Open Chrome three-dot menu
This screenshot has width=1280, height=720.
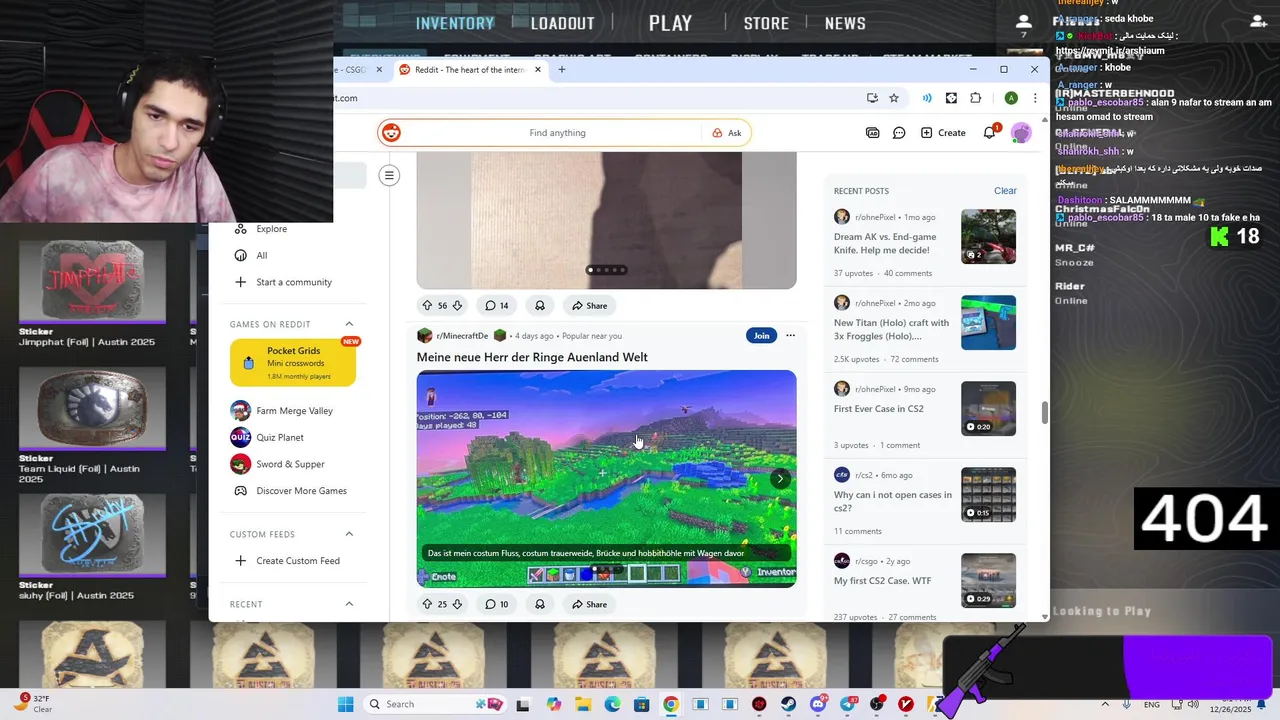pos(1035,98)
